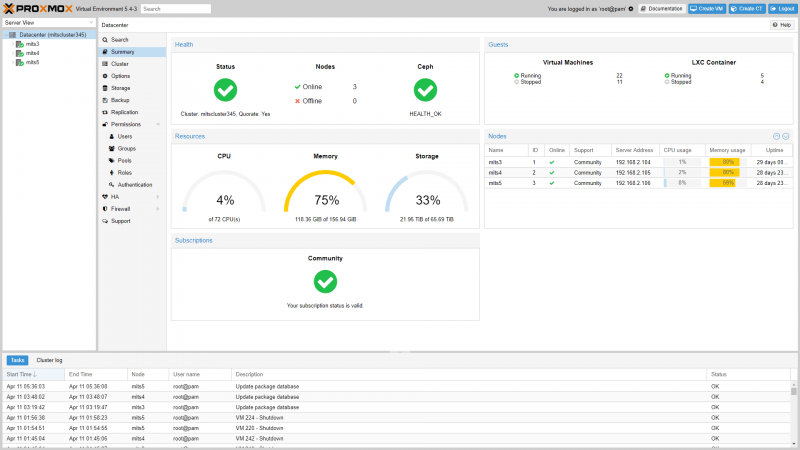800x450 pixels.
Task: Expand the Firewall submenu arrow
Action: point(158,209)
